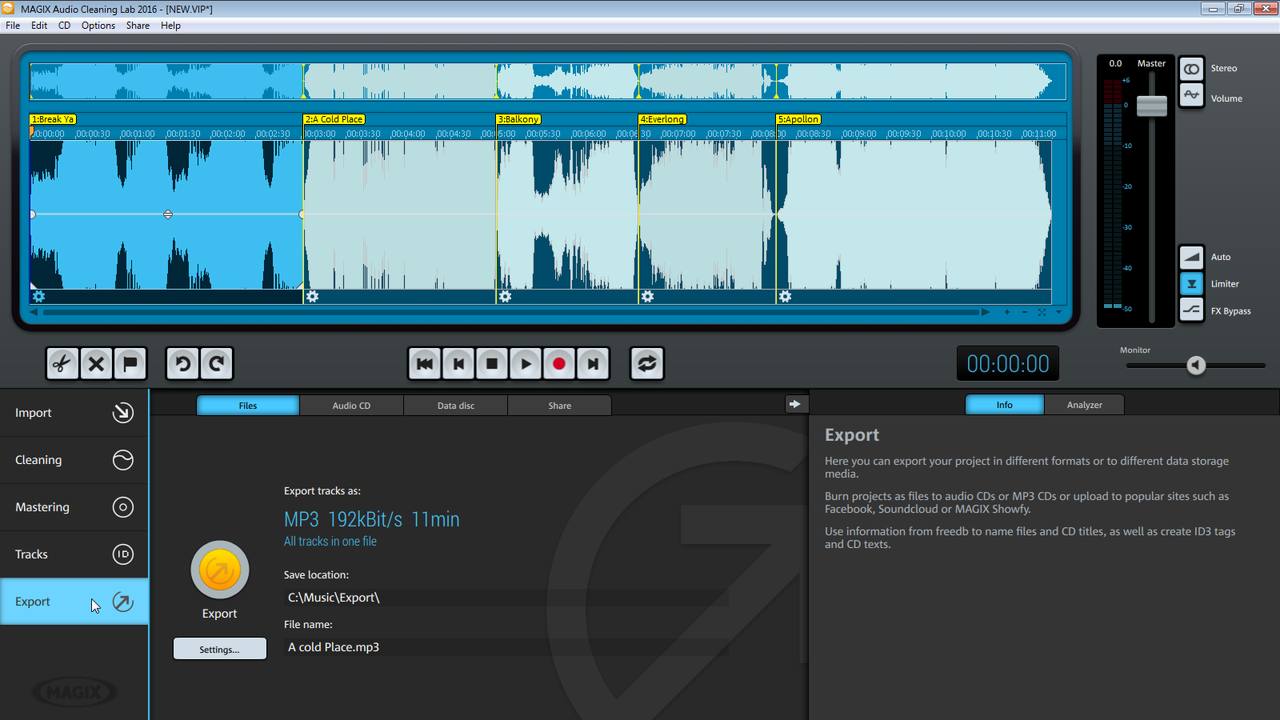1280x720 pixels.
Task: Open the Cleaning section
Action: coord(74,460)
